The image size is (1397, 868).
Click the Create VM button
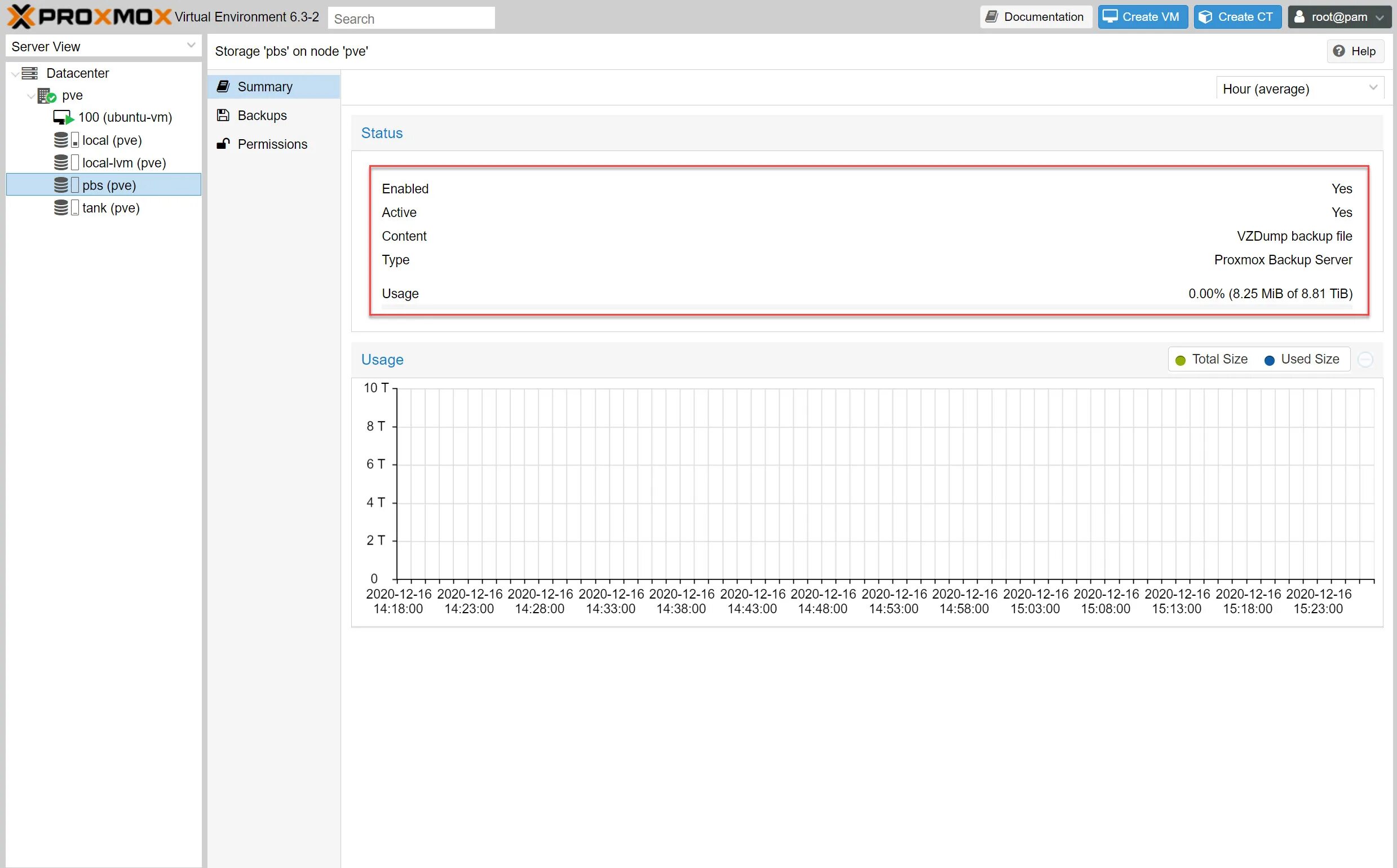pos(1142,17)
